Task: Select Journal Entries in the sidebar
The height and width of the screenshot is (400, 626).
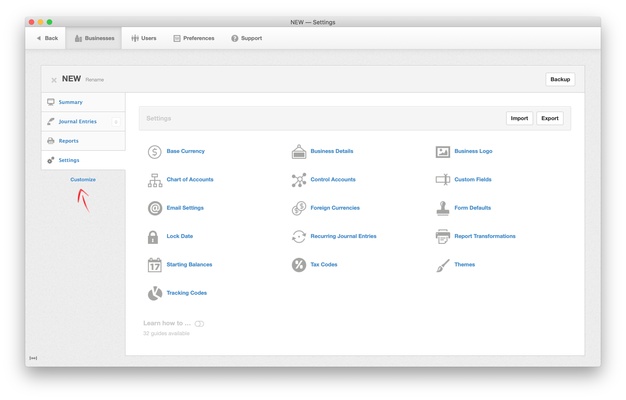Action: point(83,121)
